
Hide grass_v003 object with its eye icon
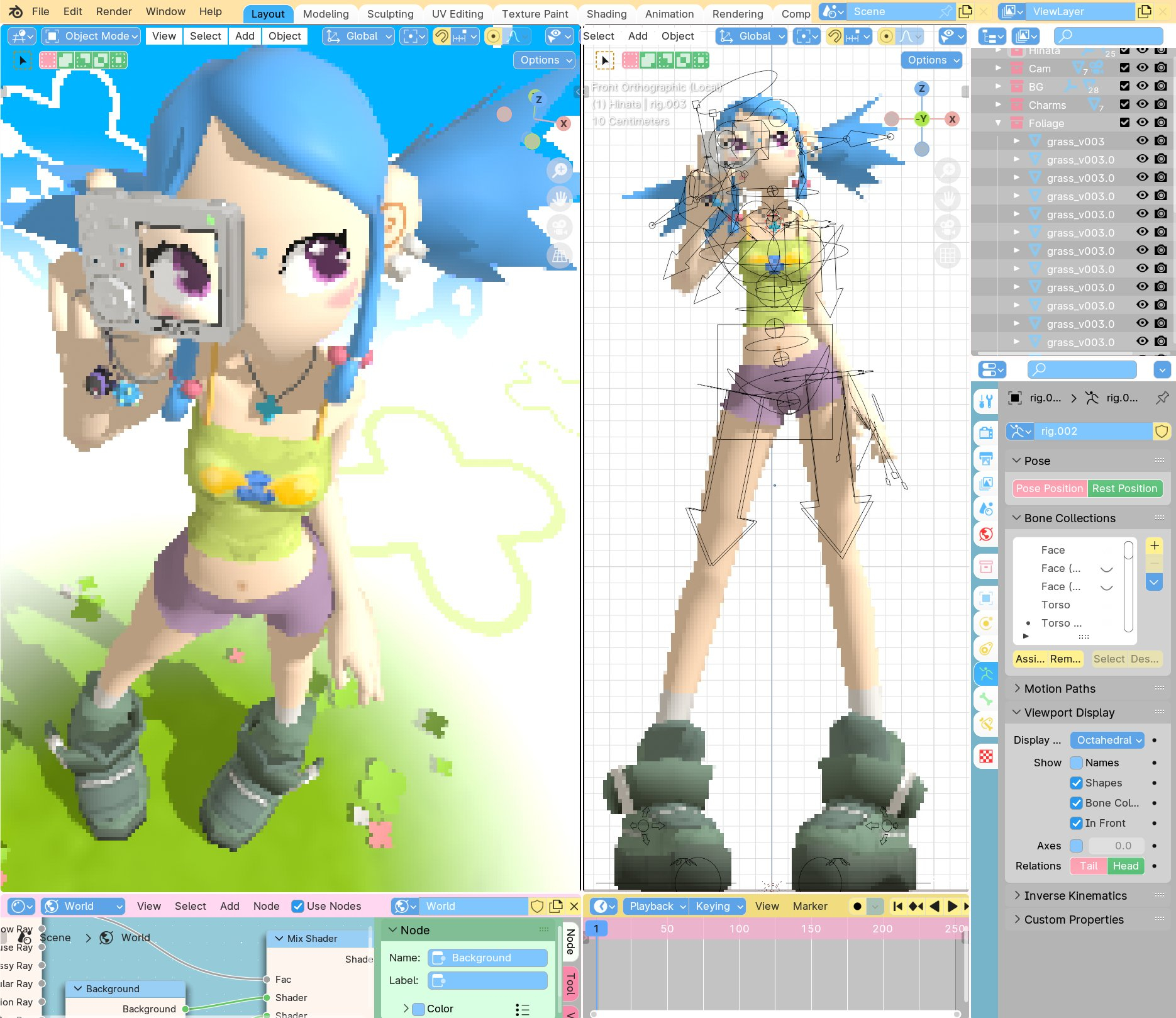tap(1143, 141)
